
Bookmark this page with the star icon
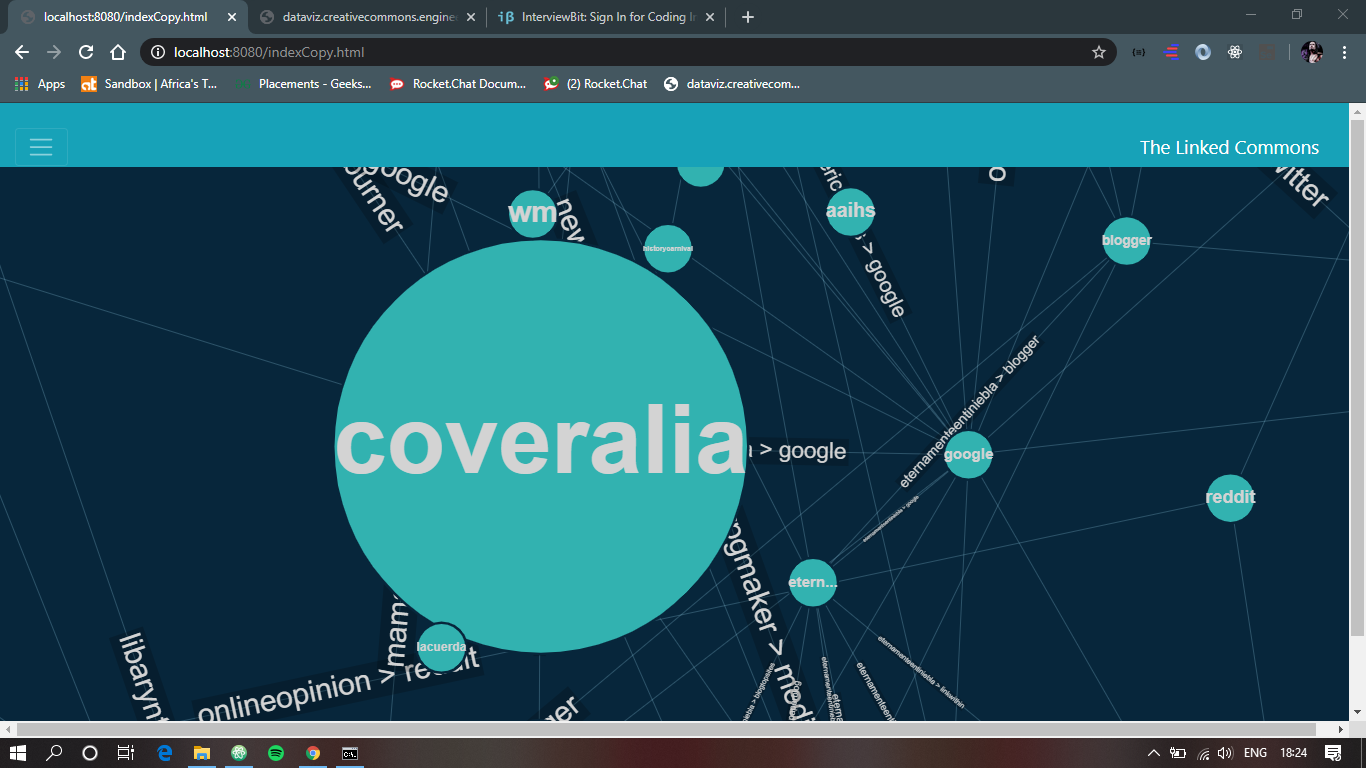coord(1099,52)
